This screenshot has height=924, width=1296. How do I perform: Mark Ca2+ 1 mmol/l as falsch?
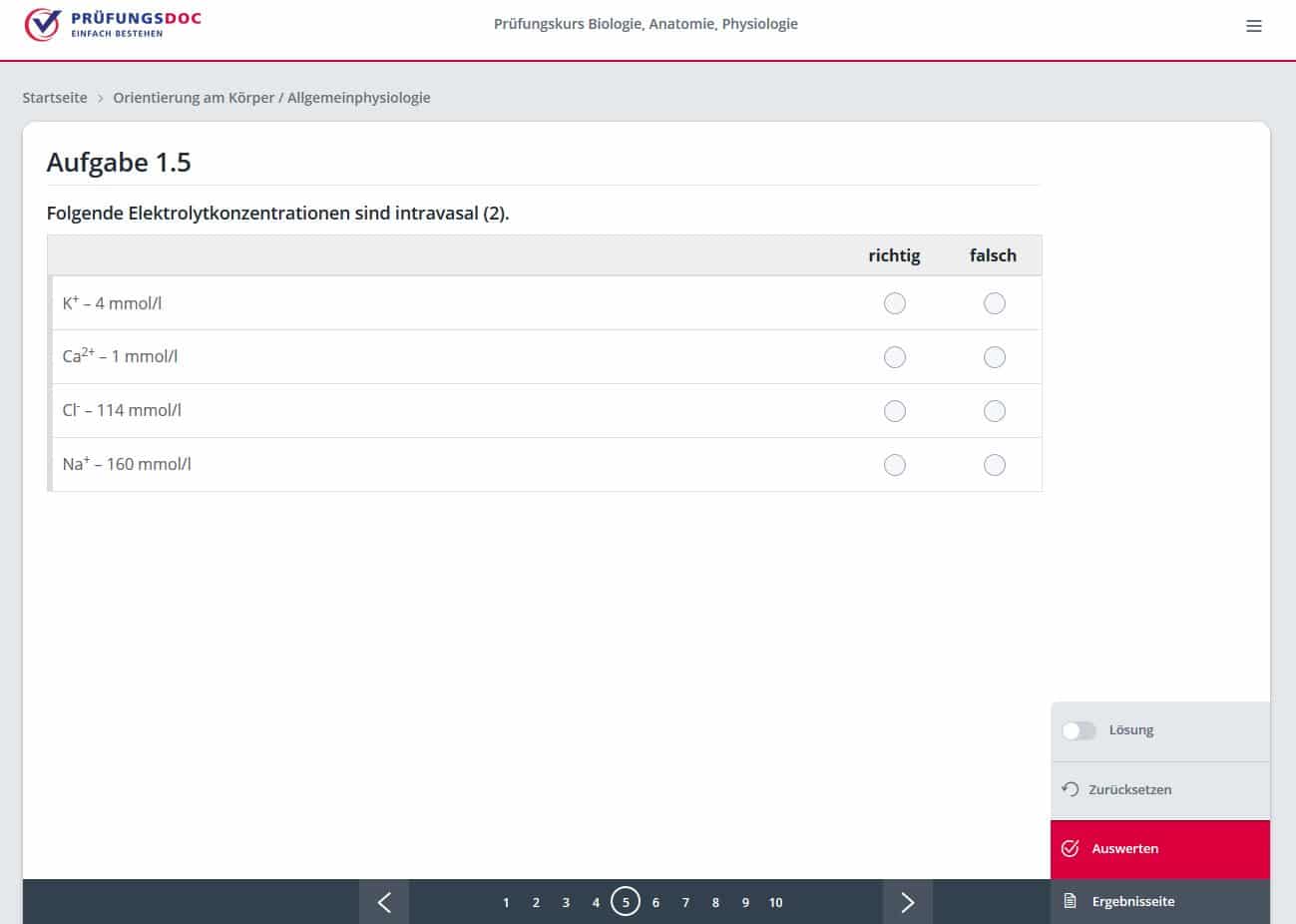[x=995, y=357]
